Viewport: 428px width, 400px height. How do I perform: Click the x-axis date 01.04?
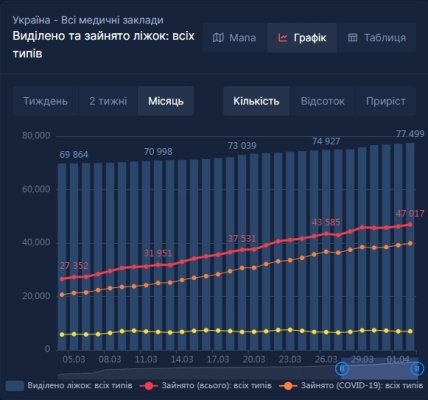coord(398,359)
